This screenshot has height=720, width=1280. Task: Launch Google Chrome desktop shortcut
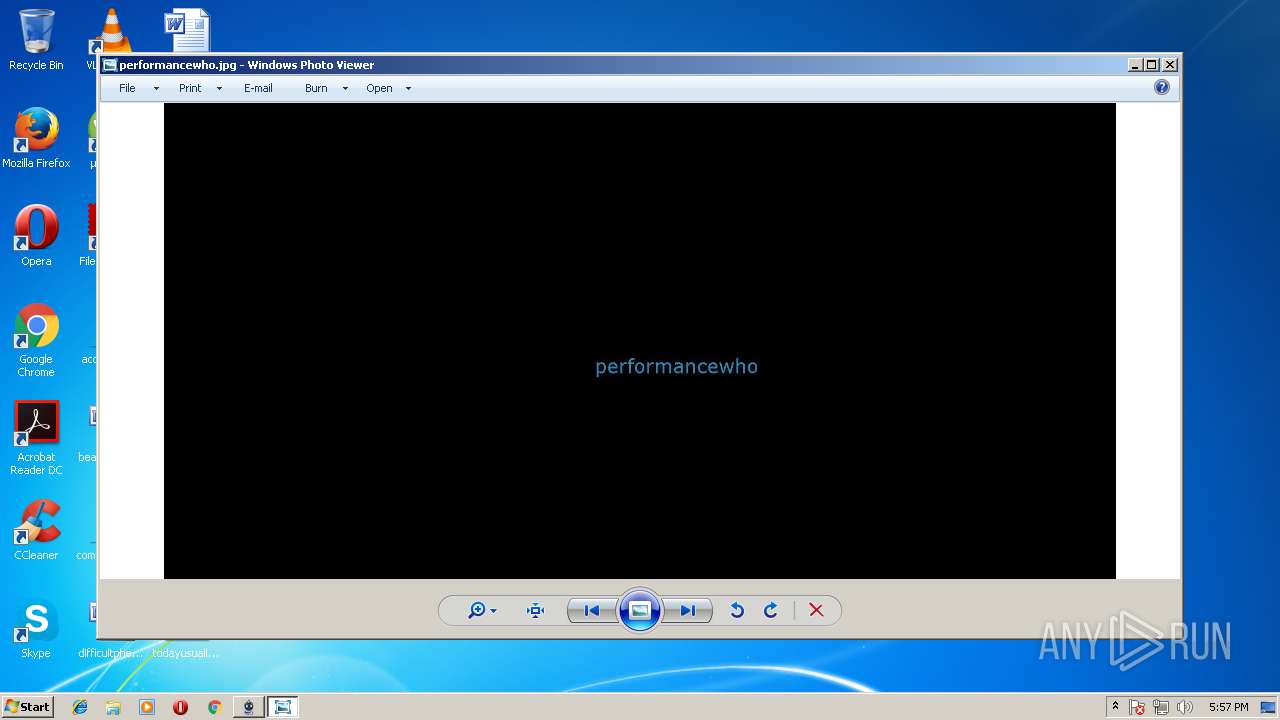click(36, 340)
